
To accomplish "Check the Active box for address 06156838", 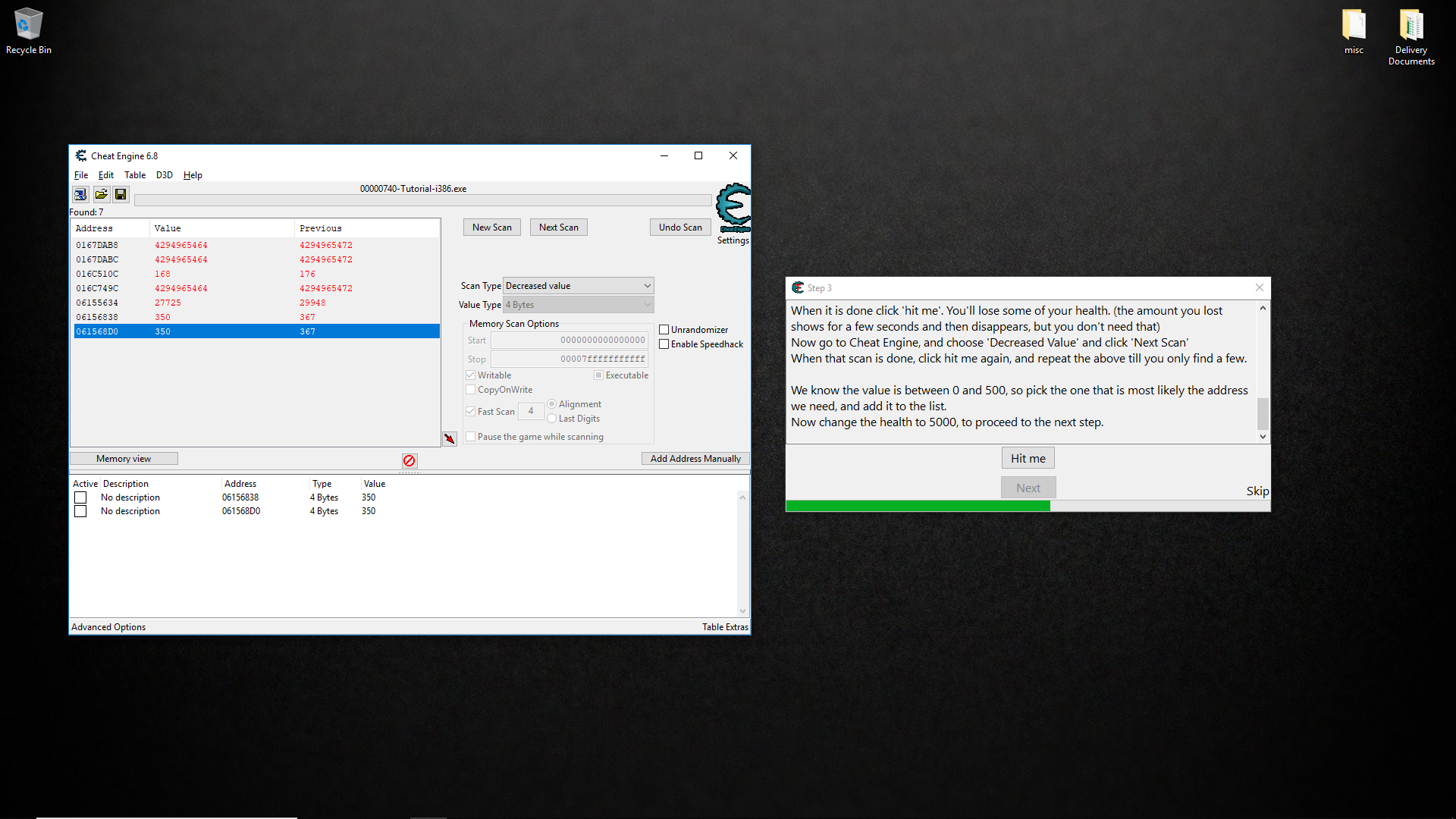I will (80, 497).
